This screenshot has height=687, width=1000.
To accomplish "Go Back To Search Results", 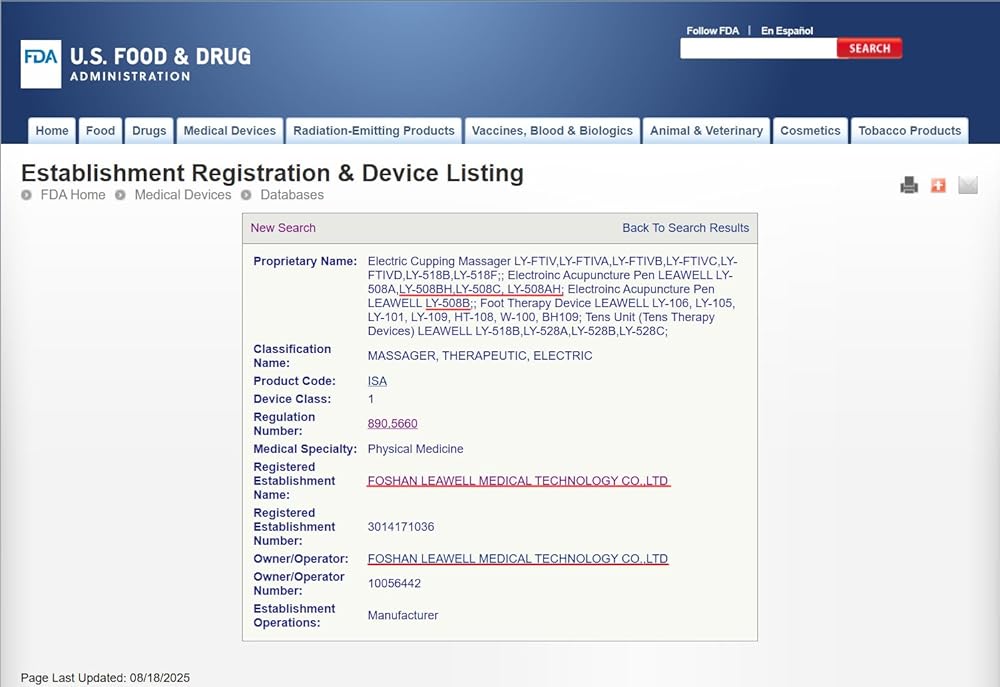I will click(x=685, y=228).
